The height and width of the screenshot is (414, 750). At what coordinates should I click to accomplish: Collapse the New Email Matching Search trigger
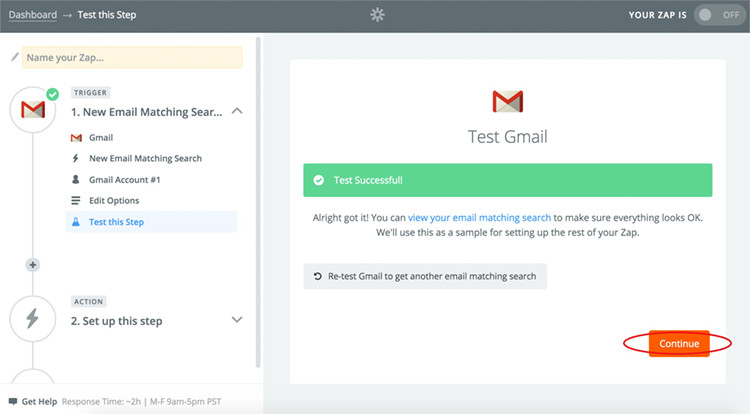click(x=237, y=112)
